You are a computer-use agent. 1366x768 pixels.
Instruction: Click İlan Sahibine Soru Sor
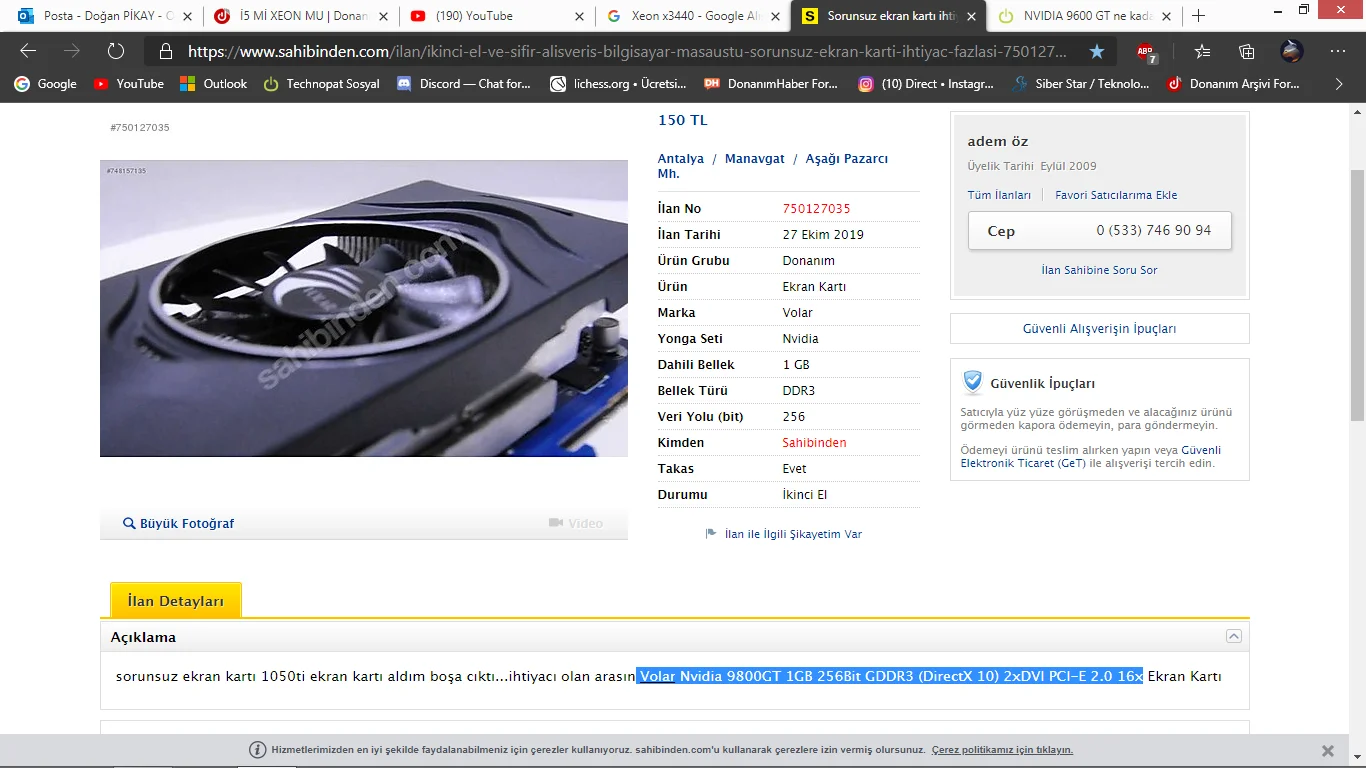pos(1099,270)
